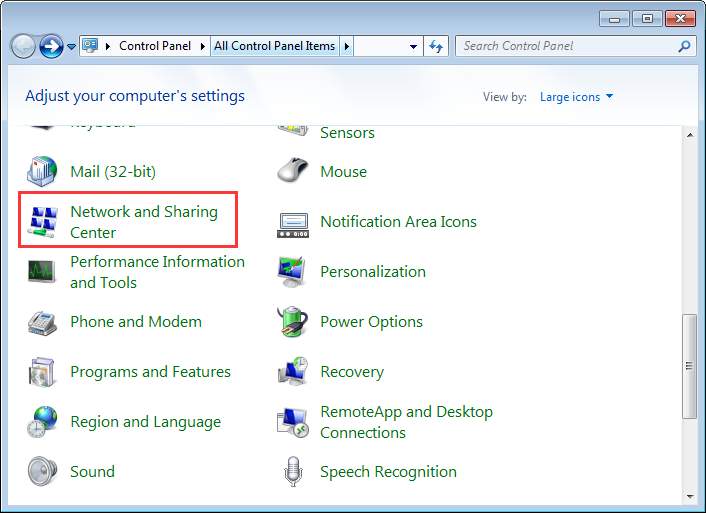Screen dimensions: 706x513
Task: Open the Programs and Features link
Action: (x=150, y=372)
